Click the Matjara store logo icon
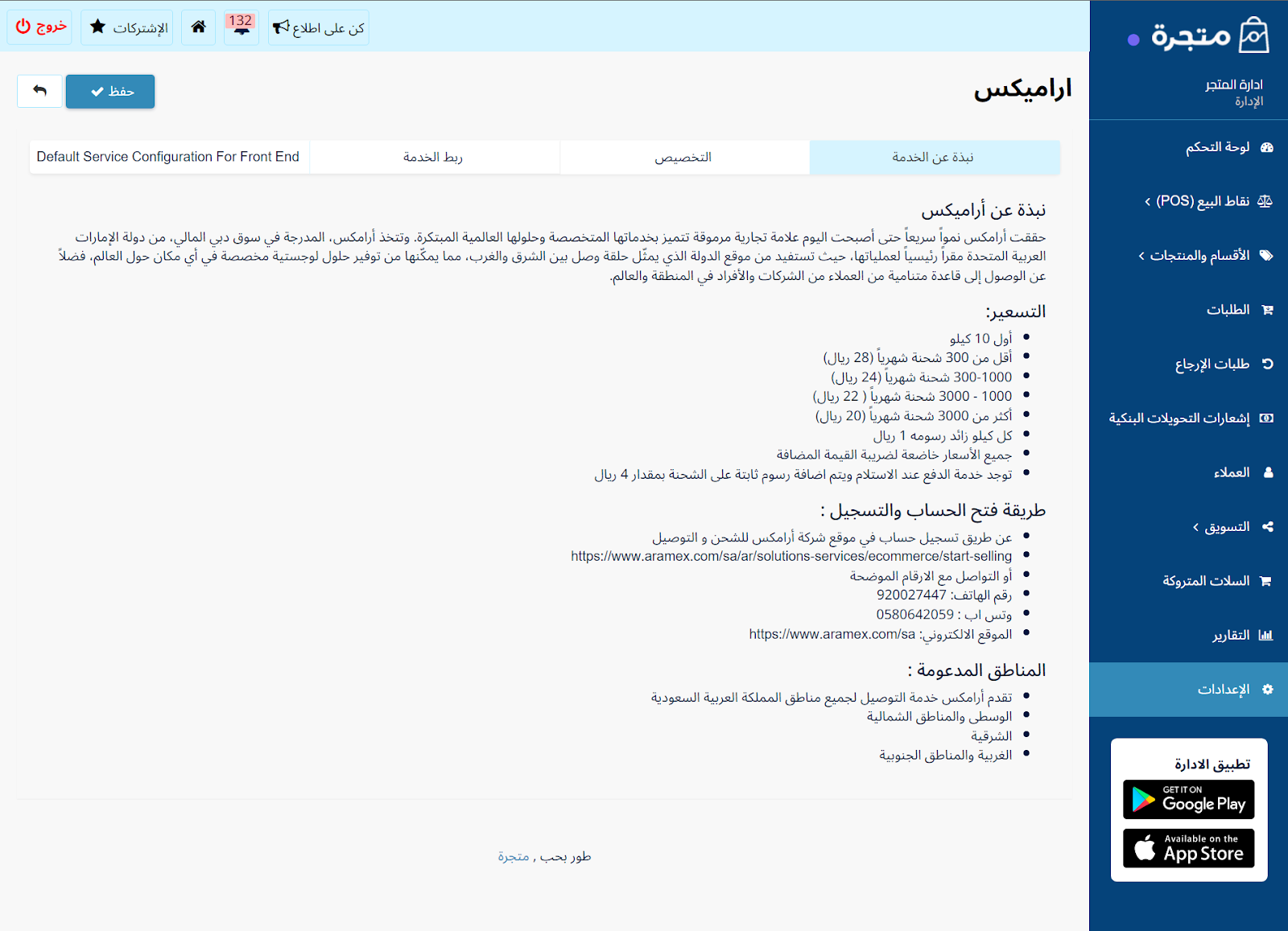This screenshot has width=1288, height=931. coord(1253,35)
